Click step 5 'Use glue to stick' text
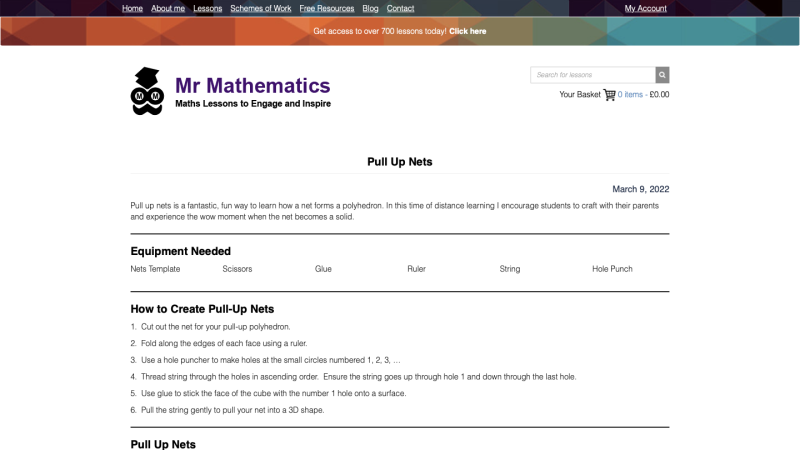This screenshot has height=450, width=800. coord(273,393)
